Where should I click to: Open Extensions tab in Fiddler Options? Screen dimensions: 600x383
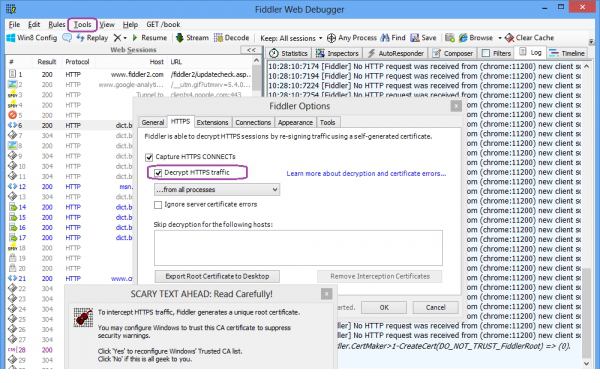(212, 122)
